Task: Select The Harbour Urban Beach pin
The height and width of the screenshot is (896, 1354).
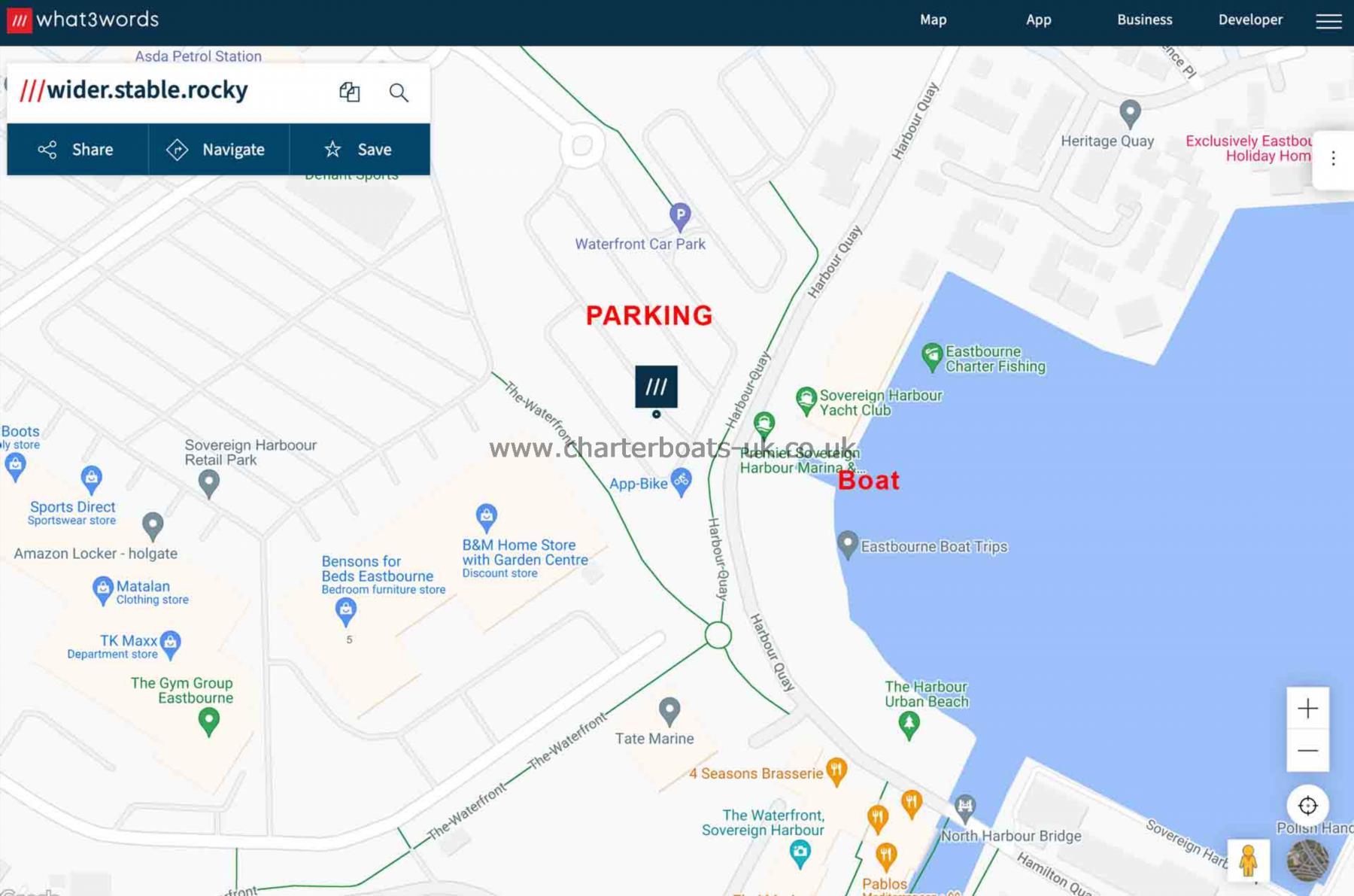Action: [909, 725]
